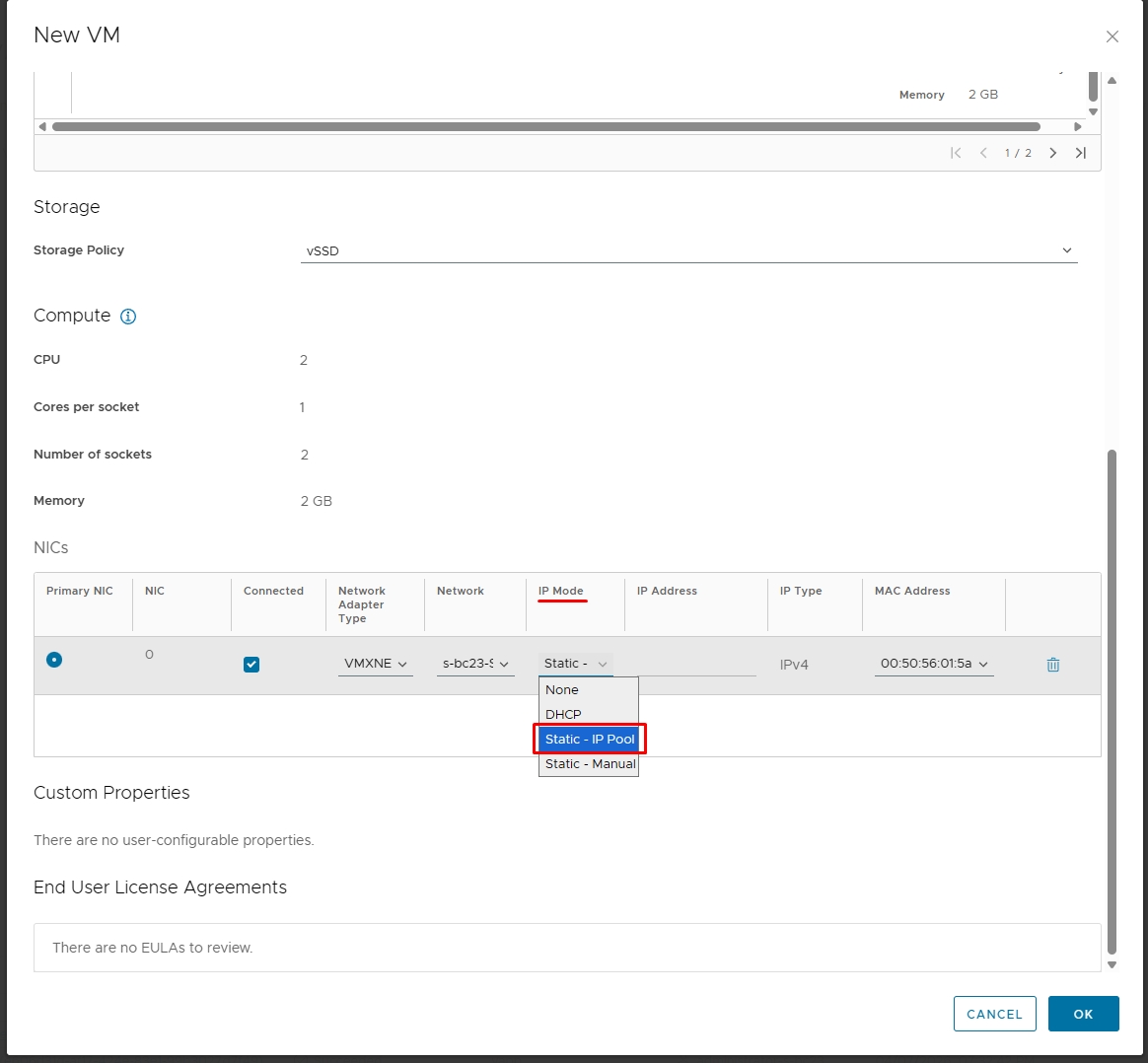Viewport: 1148px width, 1063px height.
Task: Go to first page icon
Action: [x=956, y=153]
